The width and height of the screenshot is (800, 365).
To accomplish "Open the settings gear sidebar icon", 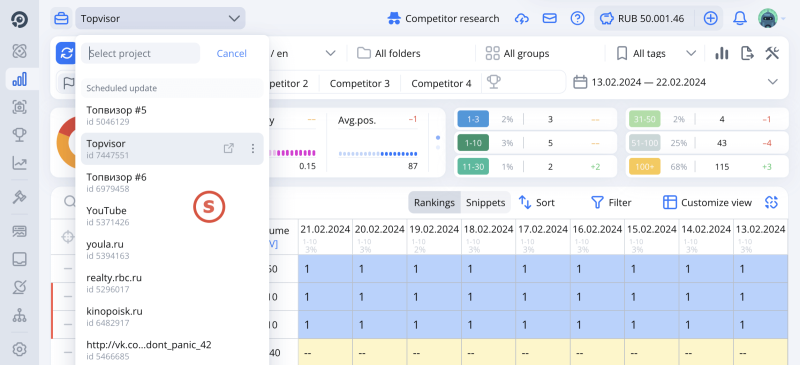I will pos(19,350).
